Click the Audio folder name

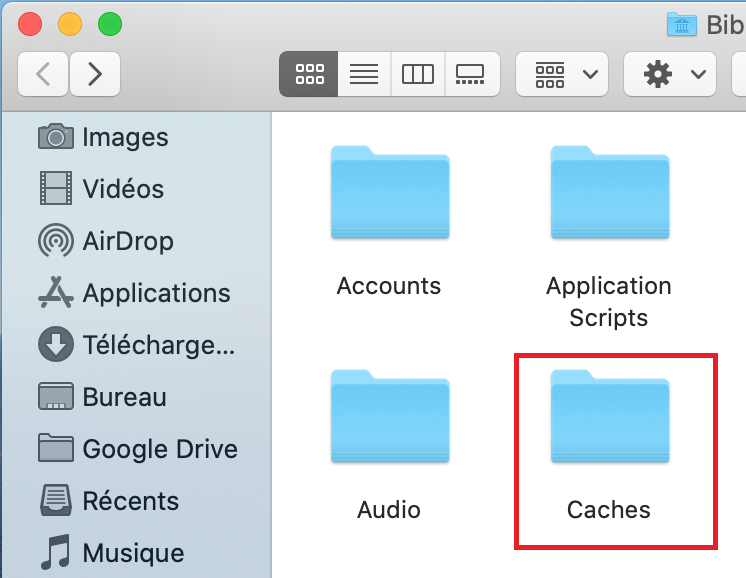(389, 509)
